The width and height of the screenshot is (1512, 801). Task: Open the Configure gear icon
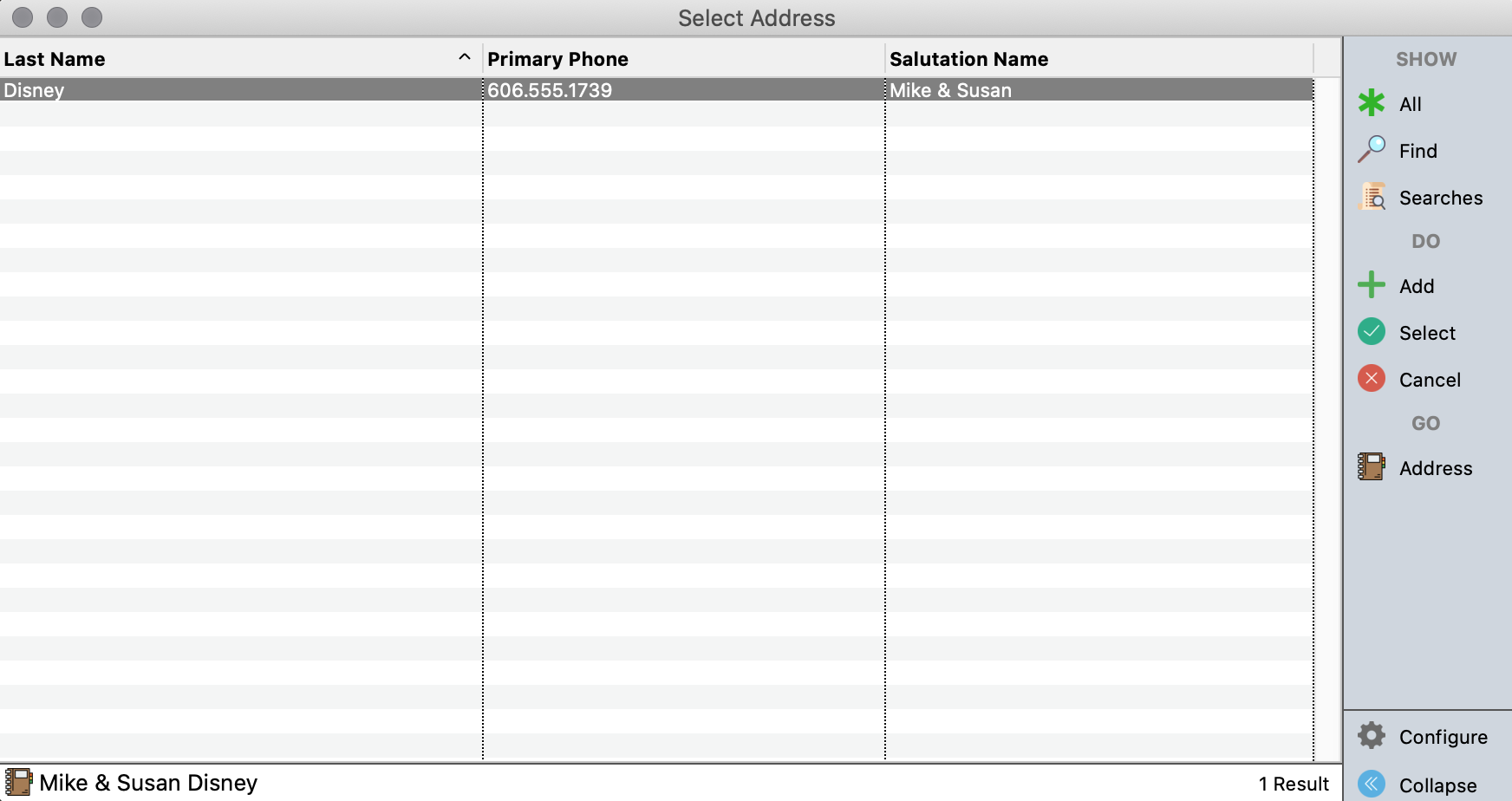coord(1372,736)
